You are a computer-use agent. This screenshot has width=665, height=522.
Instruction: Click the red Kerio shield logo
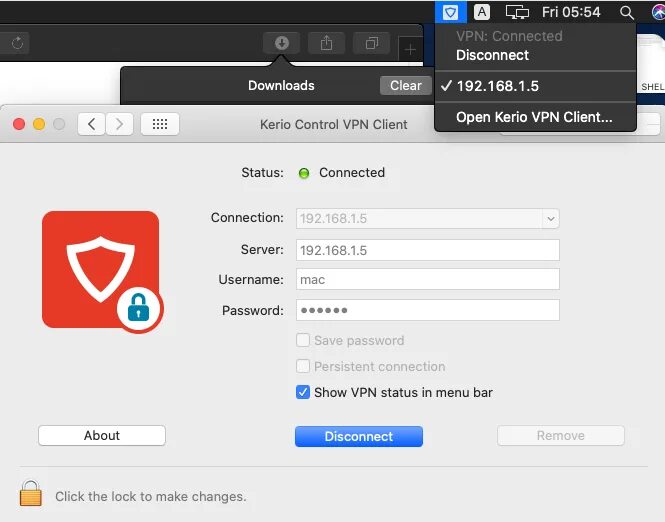point(102,270)
